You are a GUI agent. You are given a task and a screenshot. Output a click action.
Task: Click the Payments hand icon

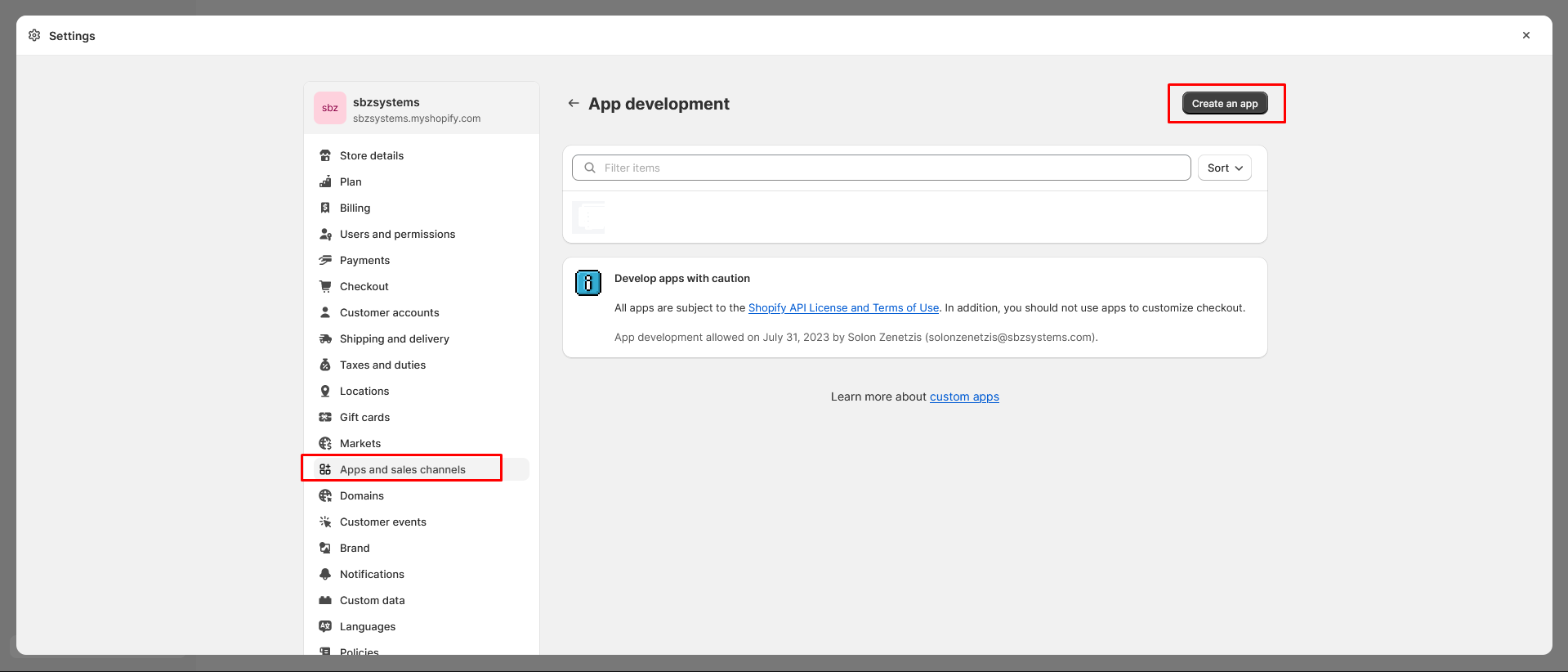click(x=325, y=260)
